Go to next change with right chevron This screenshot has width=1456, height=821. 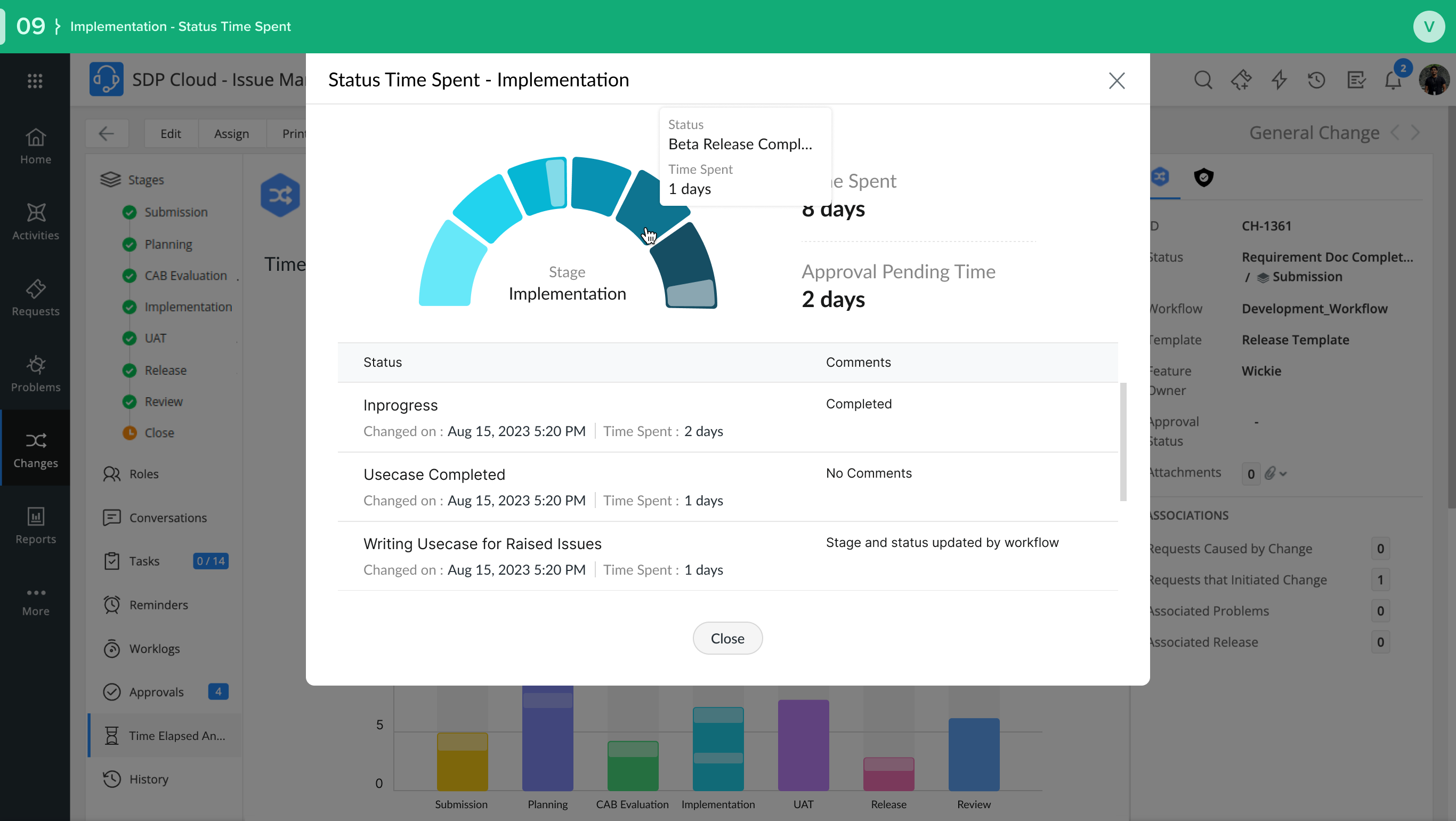click(1415, 132)
